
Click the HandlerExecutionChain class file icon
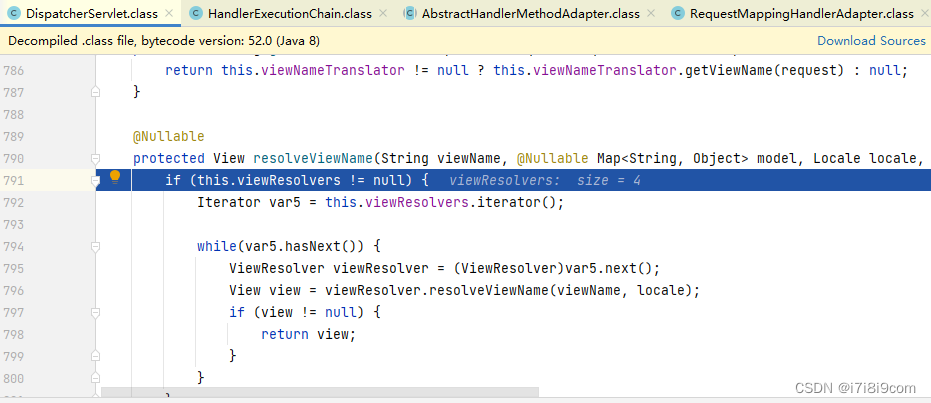(196, 13)
